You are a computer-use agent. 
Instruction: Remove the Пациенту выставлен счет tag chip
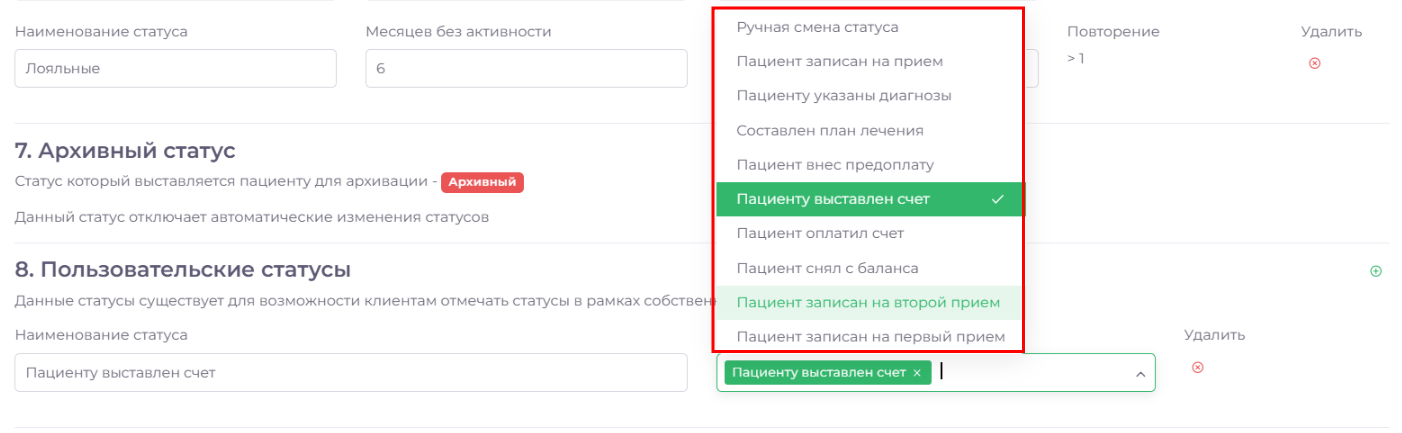[917, 373]
